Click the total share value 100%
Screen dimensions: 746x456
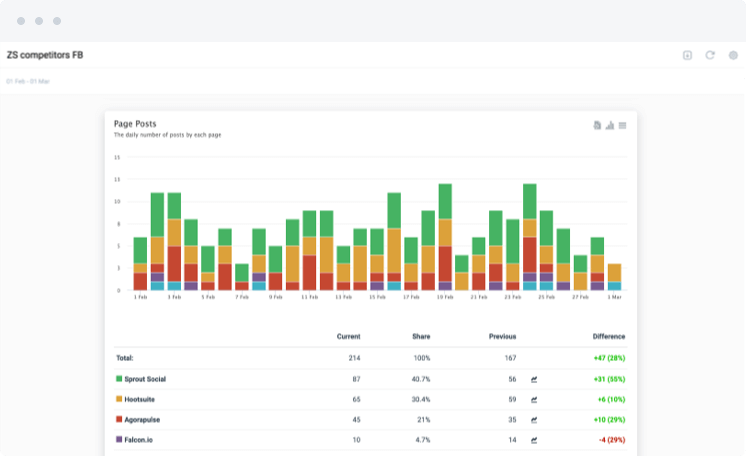click(x=422, y=358)
